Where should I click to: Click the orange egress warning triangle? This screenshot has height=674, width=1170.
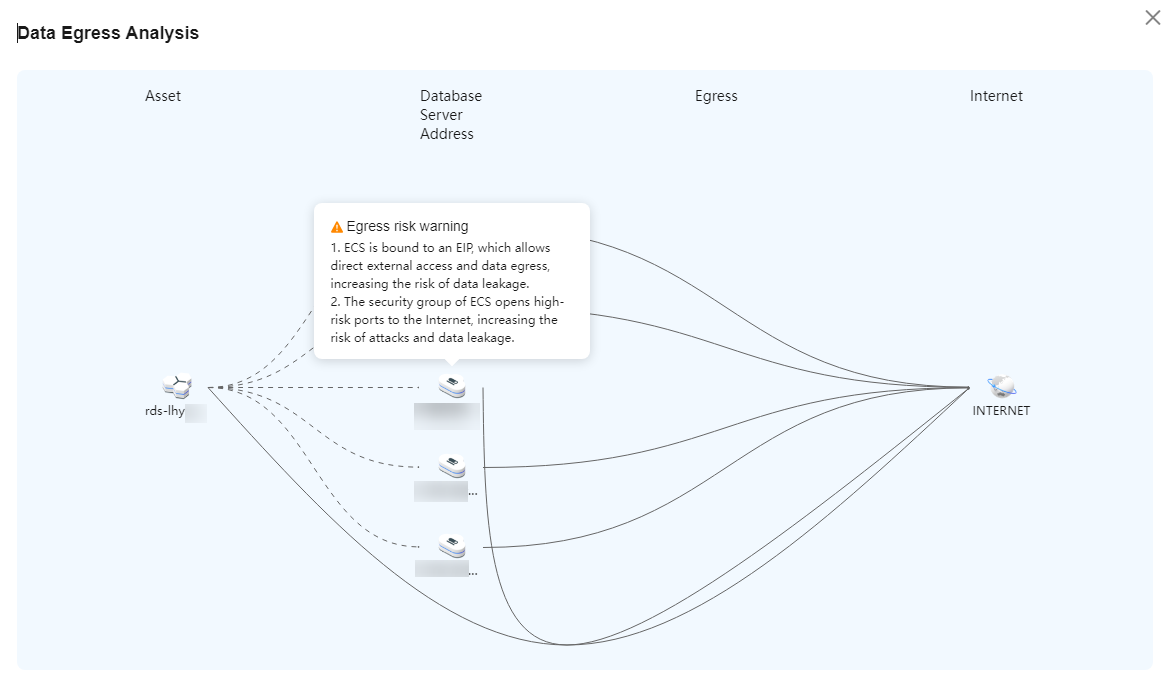(337, 227)
